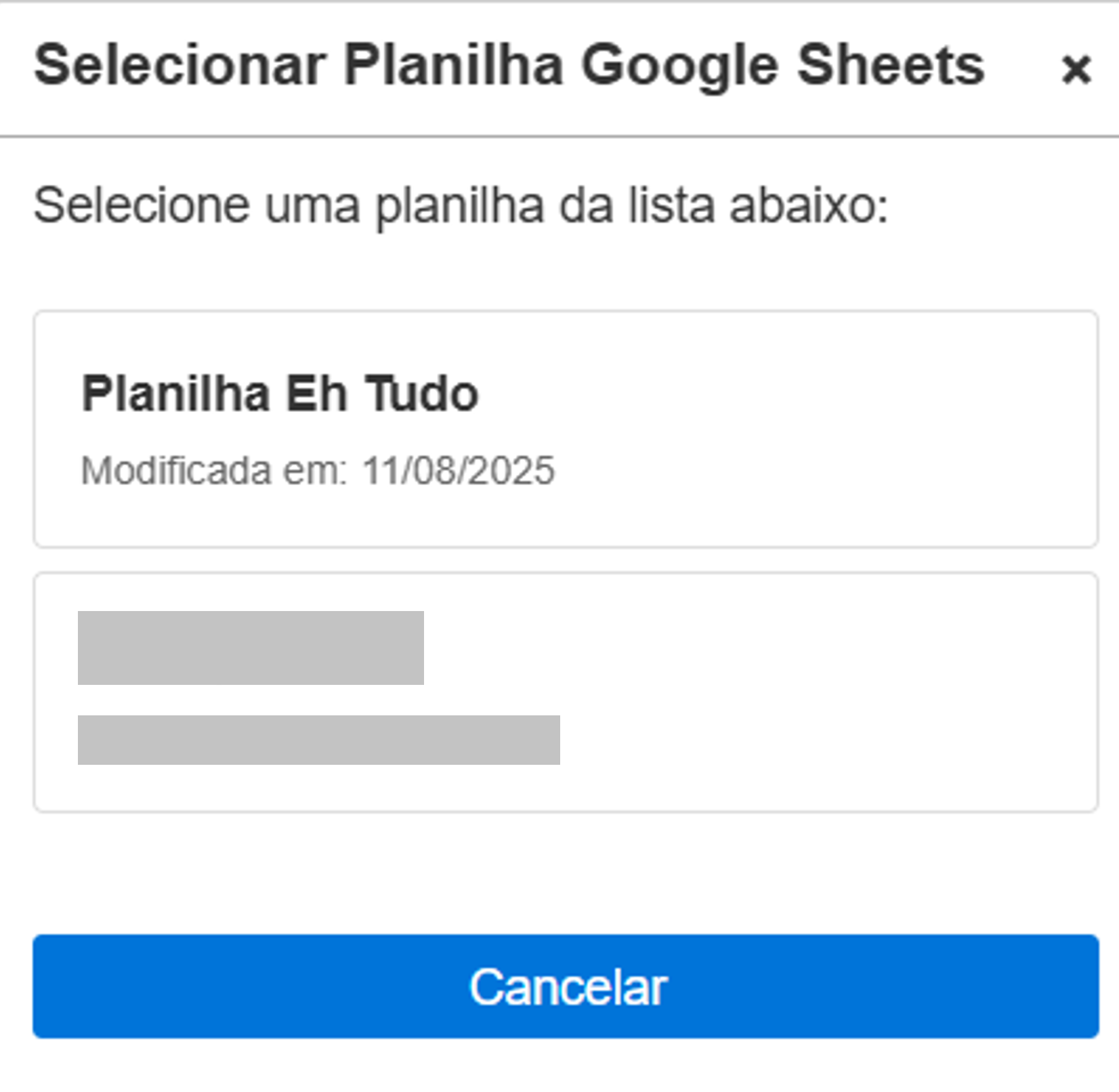The width and height of the screenshot is (1119, 1092).
Task: Click the blurred title of second spreadsheet
Action: [251, 648]
